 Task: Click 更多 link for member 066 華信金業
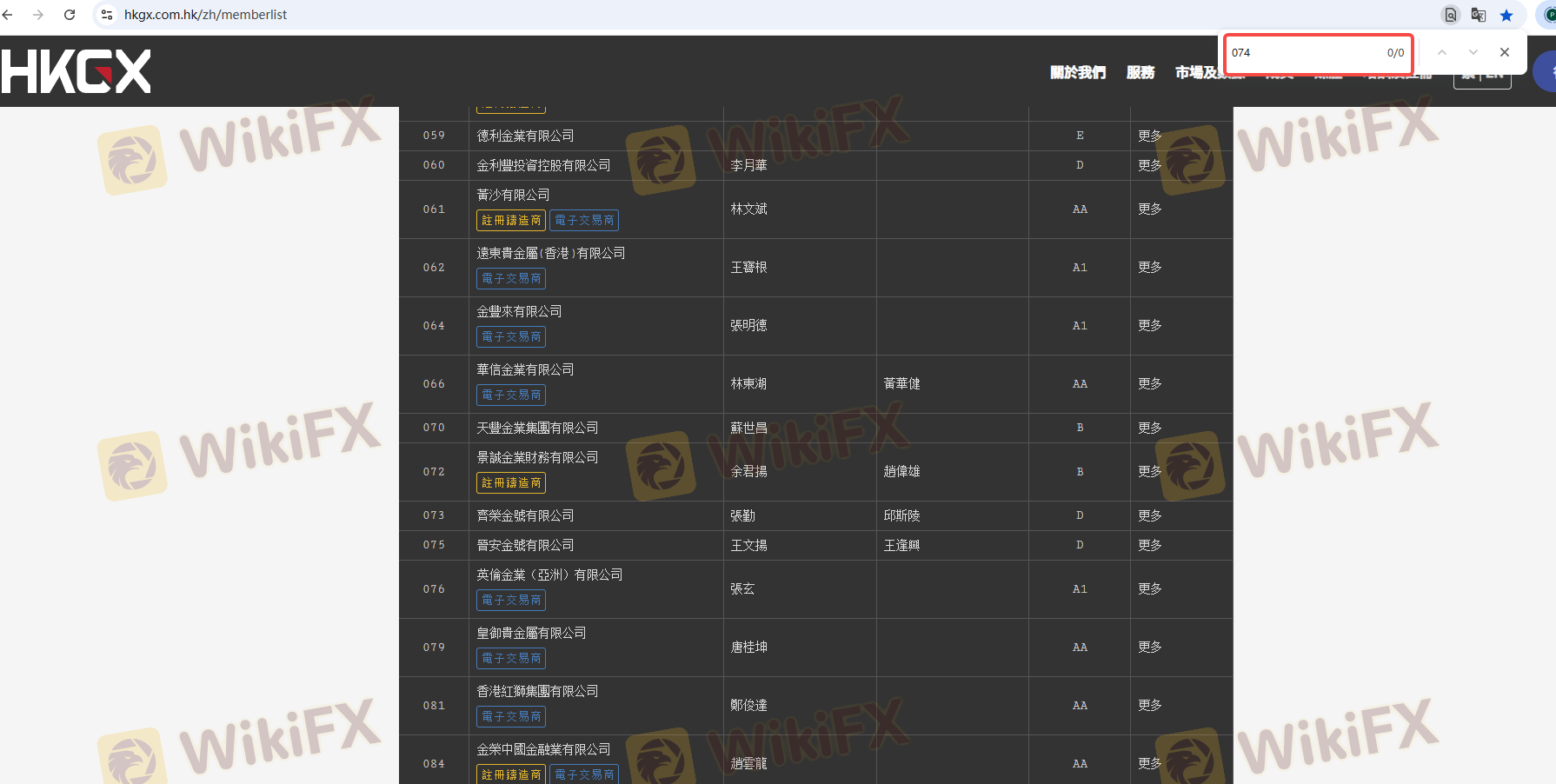[1149, 384]
